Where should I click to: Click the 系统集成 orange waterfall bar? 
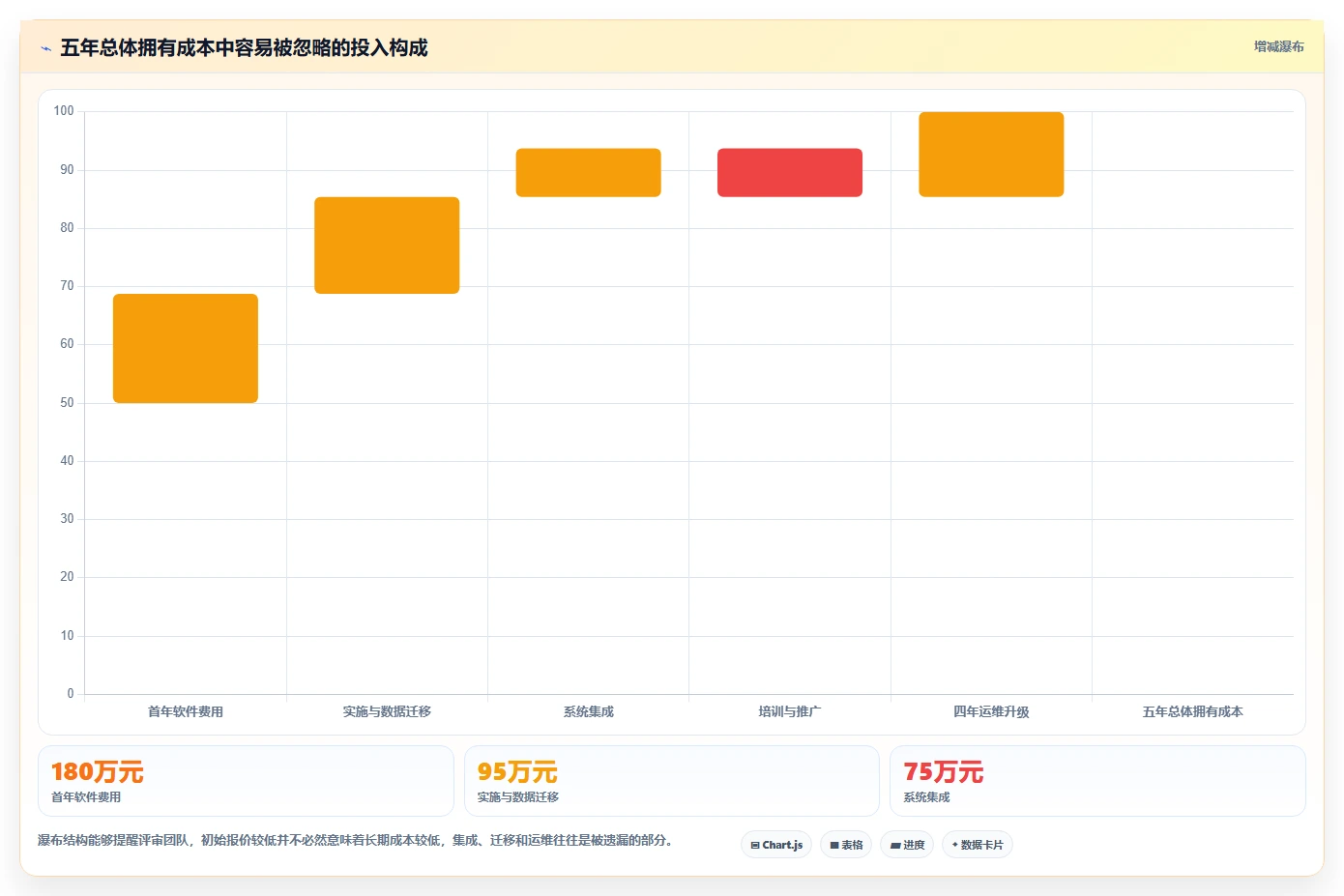[x=588, y=172]
